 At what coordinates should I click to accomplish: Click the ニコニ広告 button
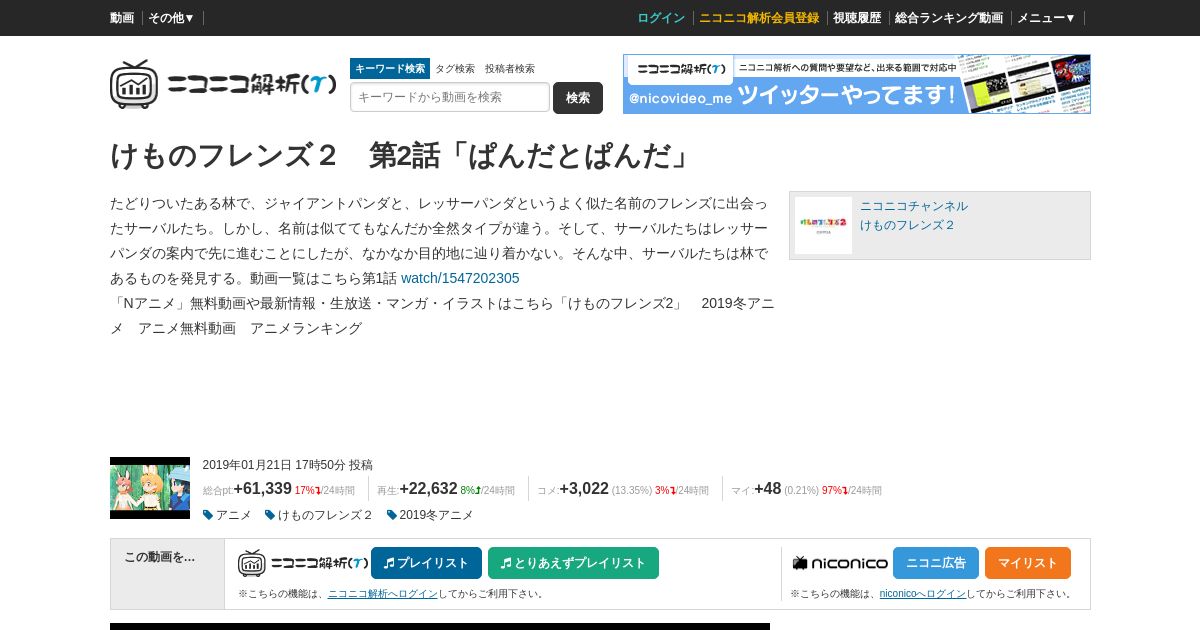click(x=936, y=563)
